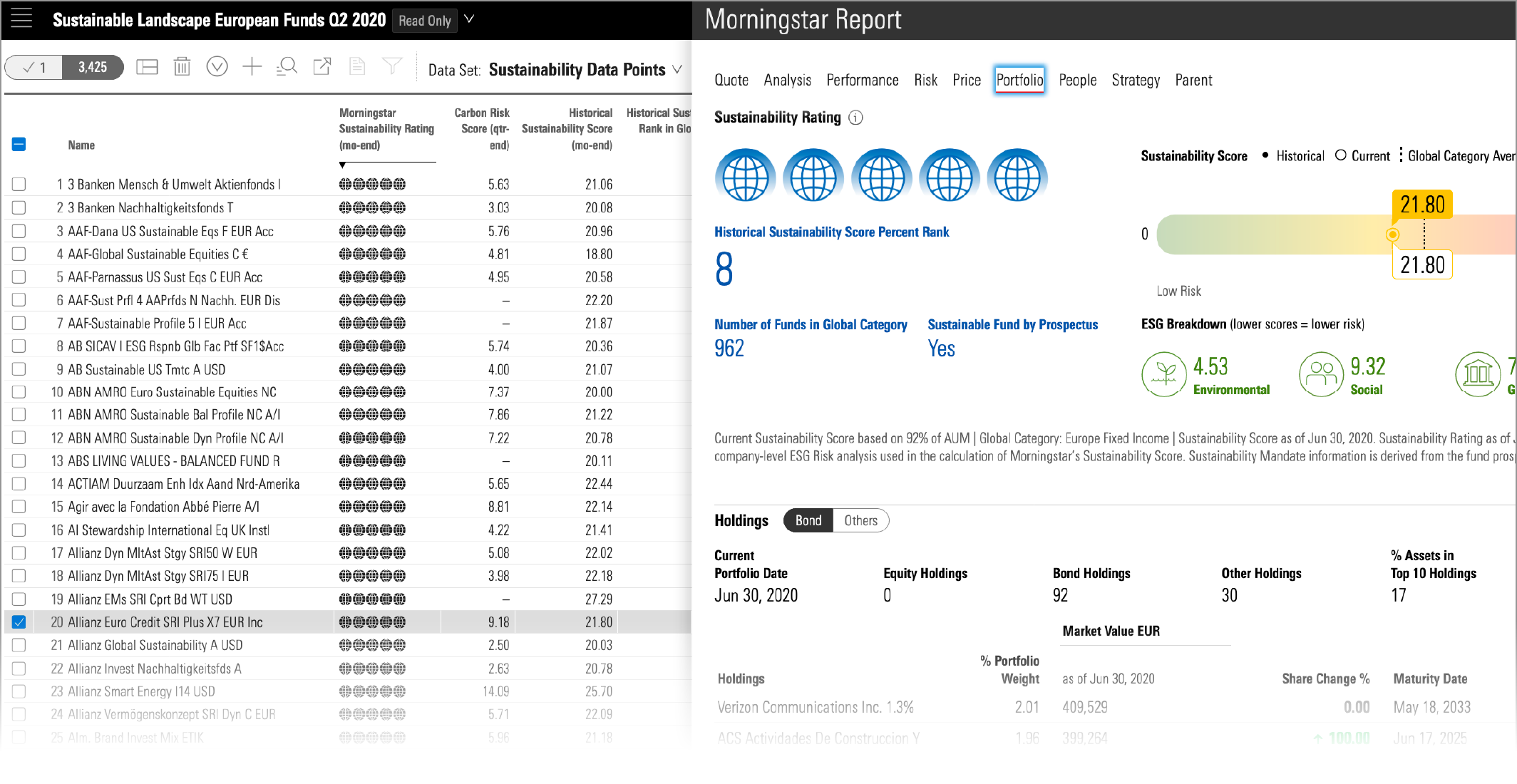Select the Current sustainability score radio
Screen dimensions: 1517x784
point(1341,155)
